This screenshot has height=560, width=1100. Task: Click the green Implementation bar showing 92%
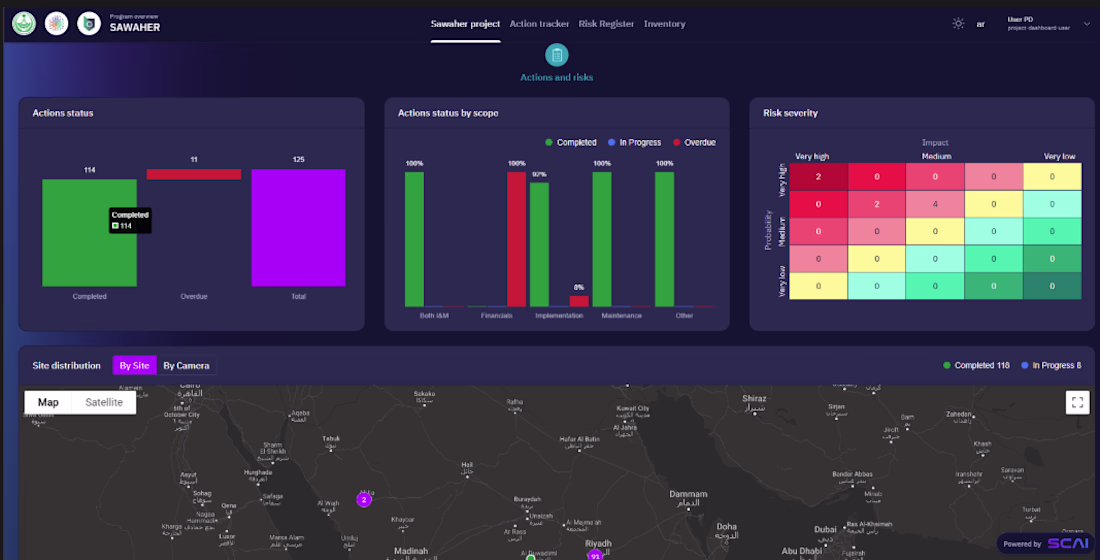(x=539, y=245)
